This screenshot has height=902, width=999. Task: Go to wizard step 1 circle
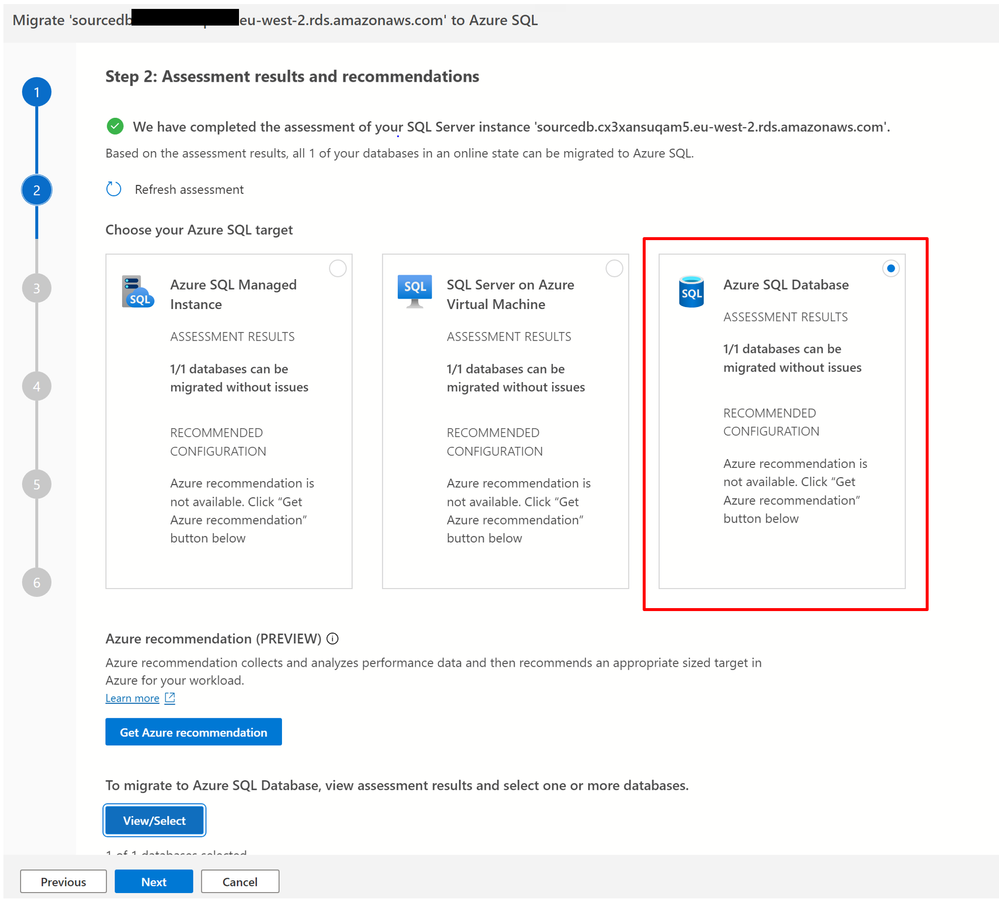[36, 92]
